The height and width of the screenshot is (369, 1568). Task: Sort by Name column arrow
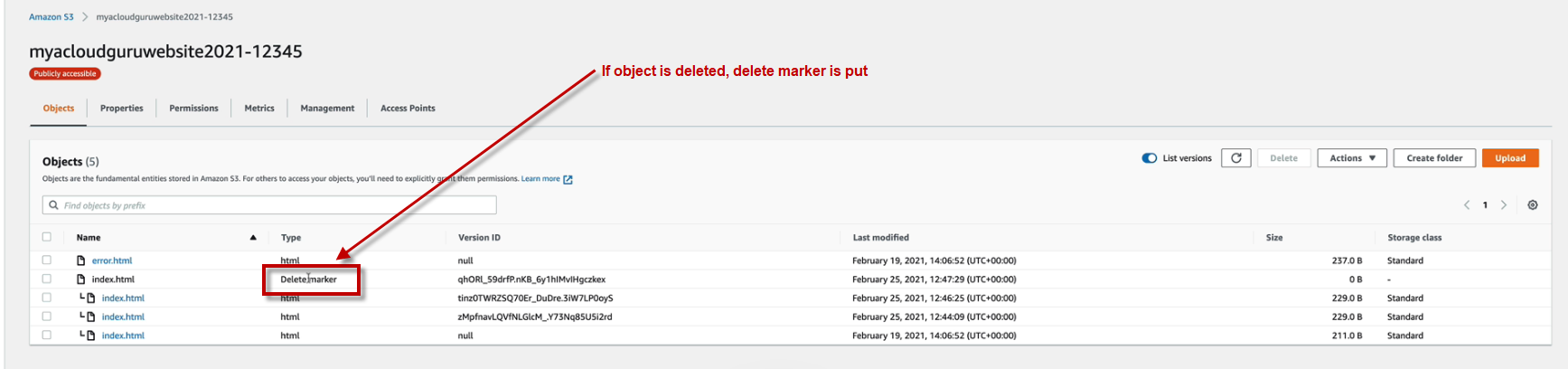coord(253,238)
